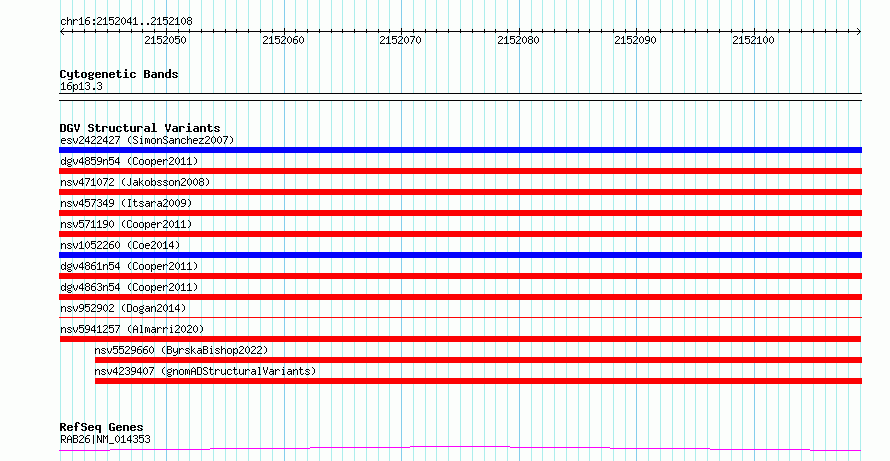Open variant nsv5941257 (Almarri2020) label

tap(132, 329)
